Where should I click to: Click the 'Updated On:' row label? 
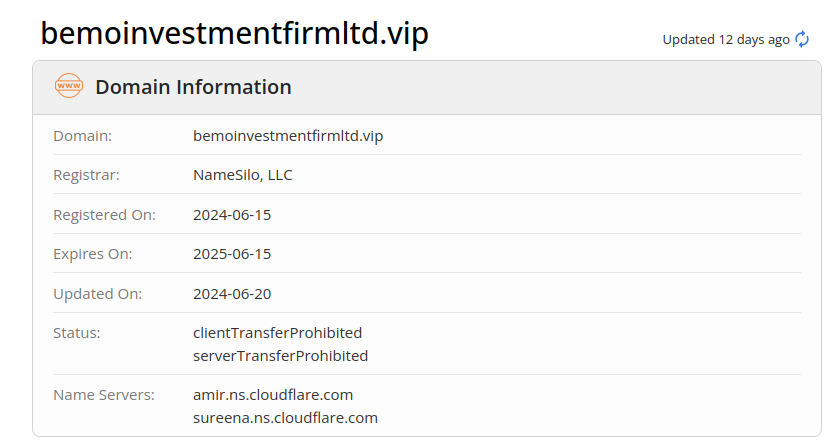(98, 294)
